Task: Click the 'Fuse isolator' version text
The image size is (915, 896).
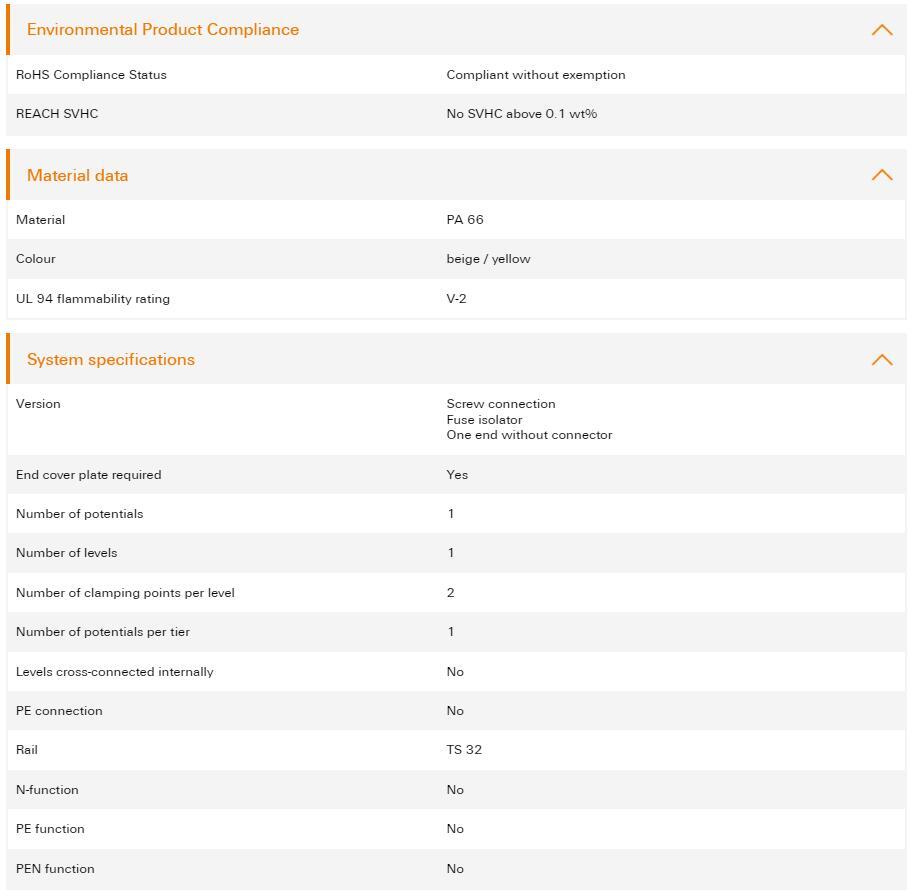Action: tap(485, 420)
